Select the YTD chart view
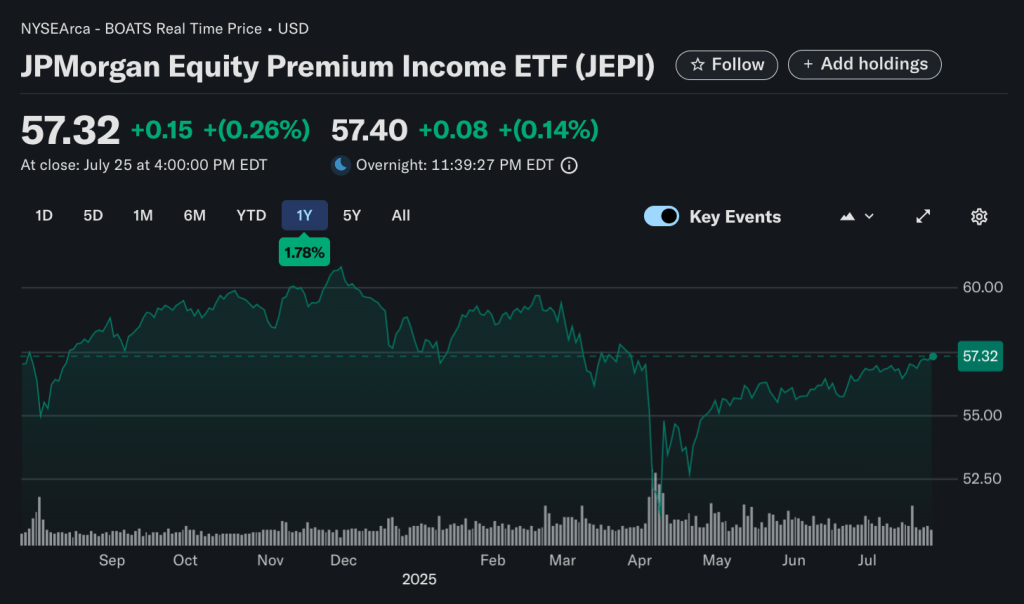This screenshot has width=1024, height=604. tap(251, 215)
